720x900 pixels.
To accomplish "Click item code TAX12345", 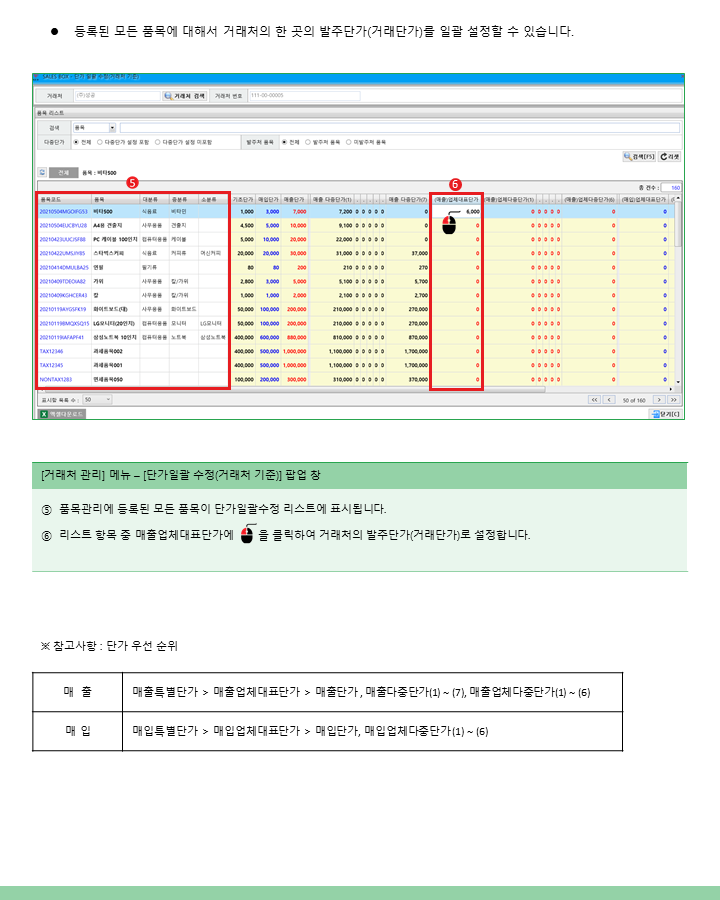I will pyautogui.click(x=51, y=365).
